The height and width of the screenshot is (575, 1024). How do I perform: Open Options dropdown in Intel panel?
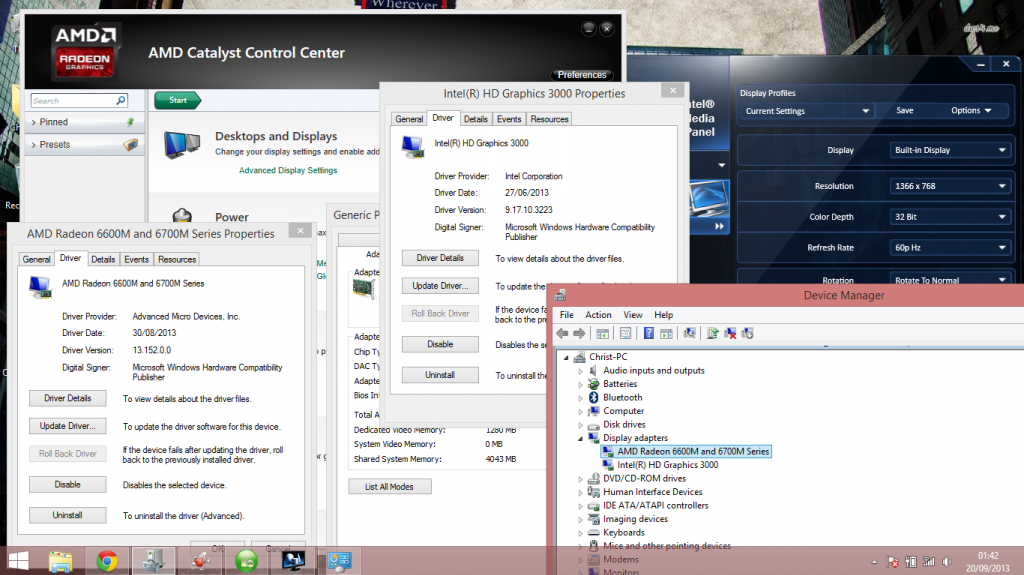click(x=971, y=110)
